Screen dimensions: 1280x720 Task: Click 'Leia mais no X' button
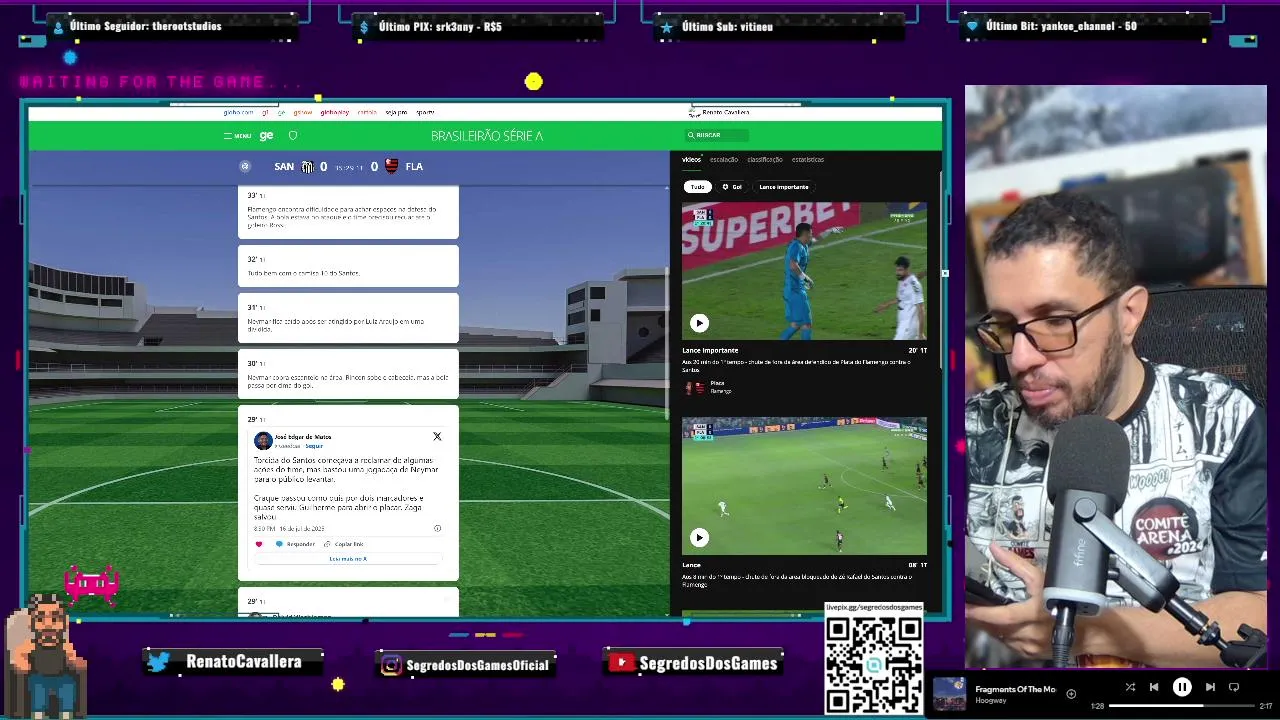pyautogui.click(x=348, y=559)
